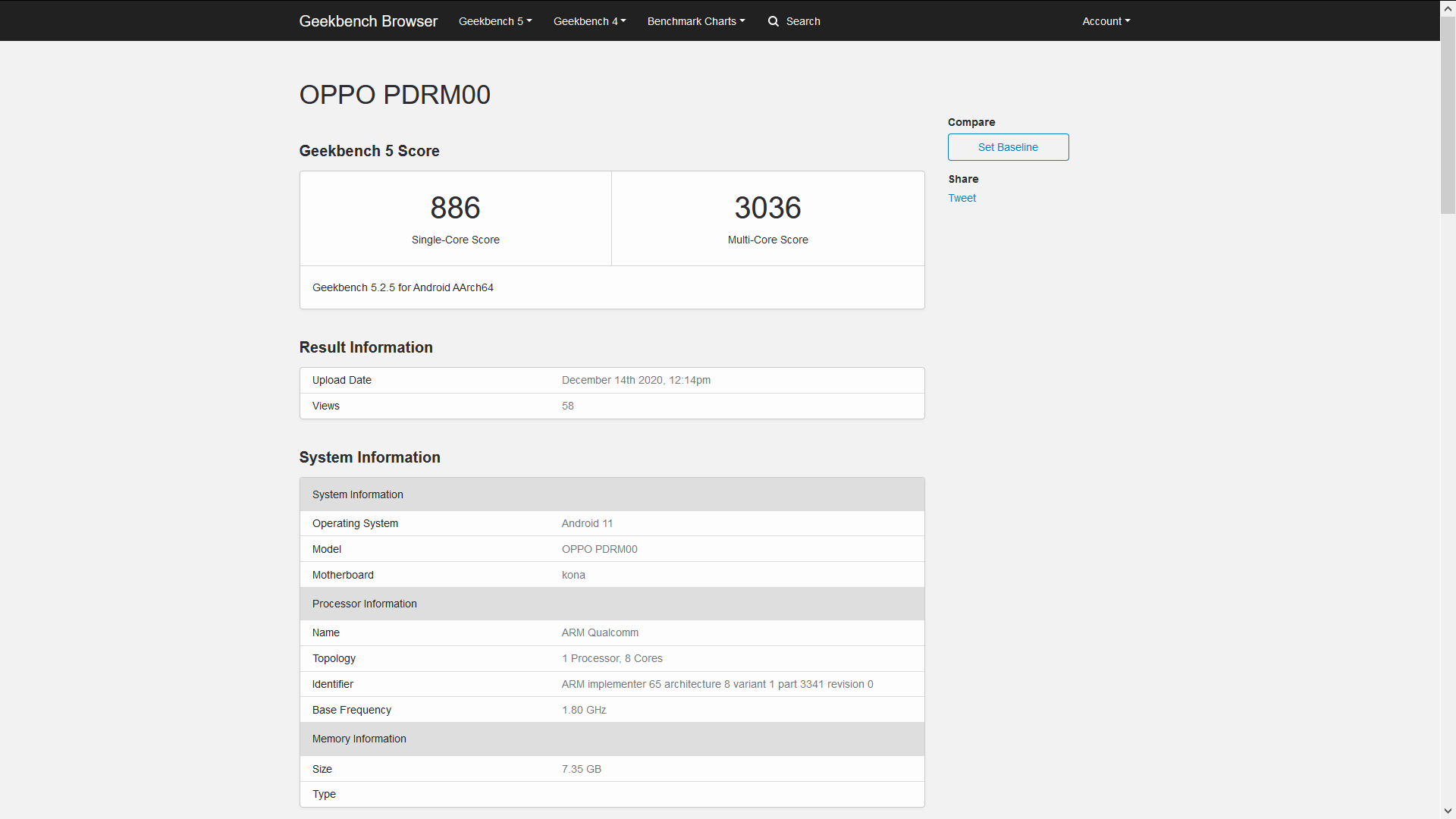
Task: Open the Geekbench 5 dropdown menu
Action: (x=495, y=21)
